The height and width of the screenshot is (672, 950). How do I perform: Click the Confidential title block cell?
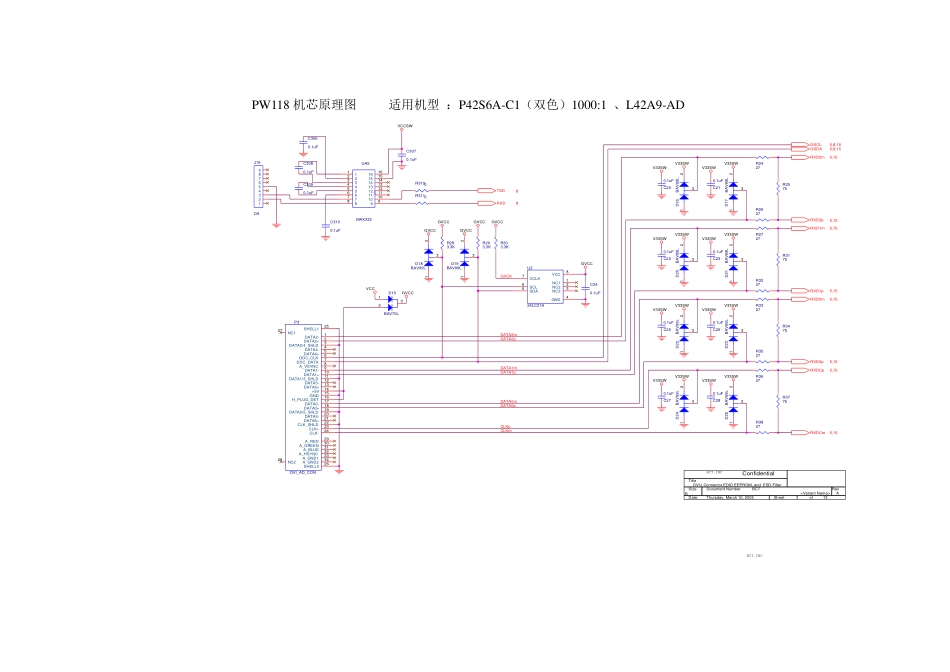(x=764, y=474)
